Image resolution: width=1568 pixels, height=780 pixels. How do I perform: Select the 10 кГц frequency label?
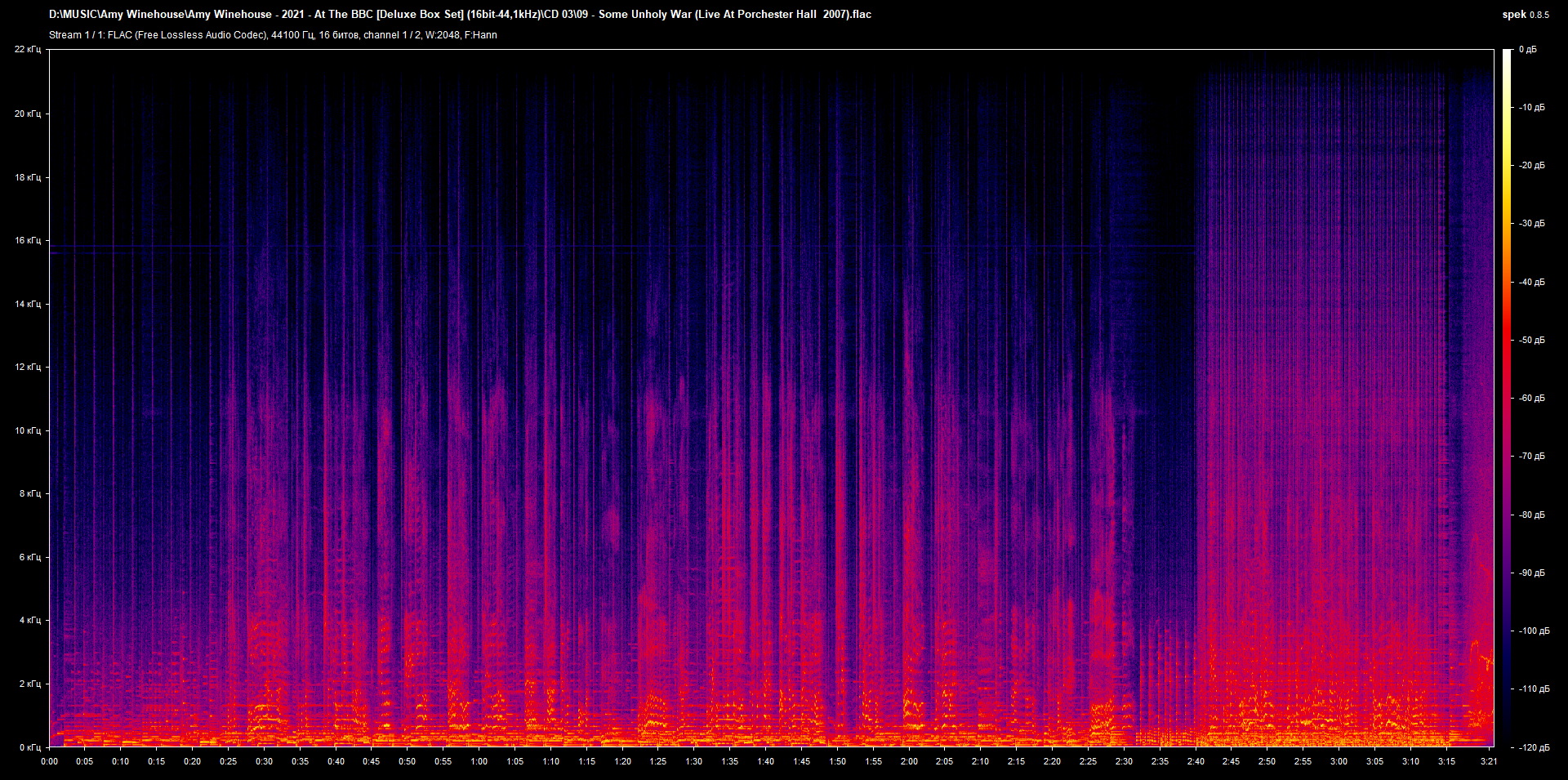point(28,430)
